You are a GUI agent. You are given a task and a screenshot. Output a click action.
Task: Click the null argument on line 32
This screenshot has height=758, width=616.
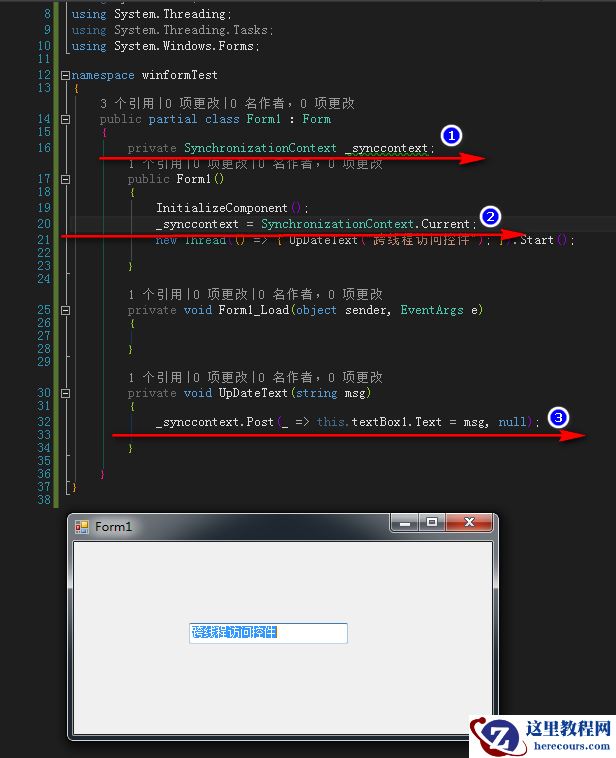[512, 422]
